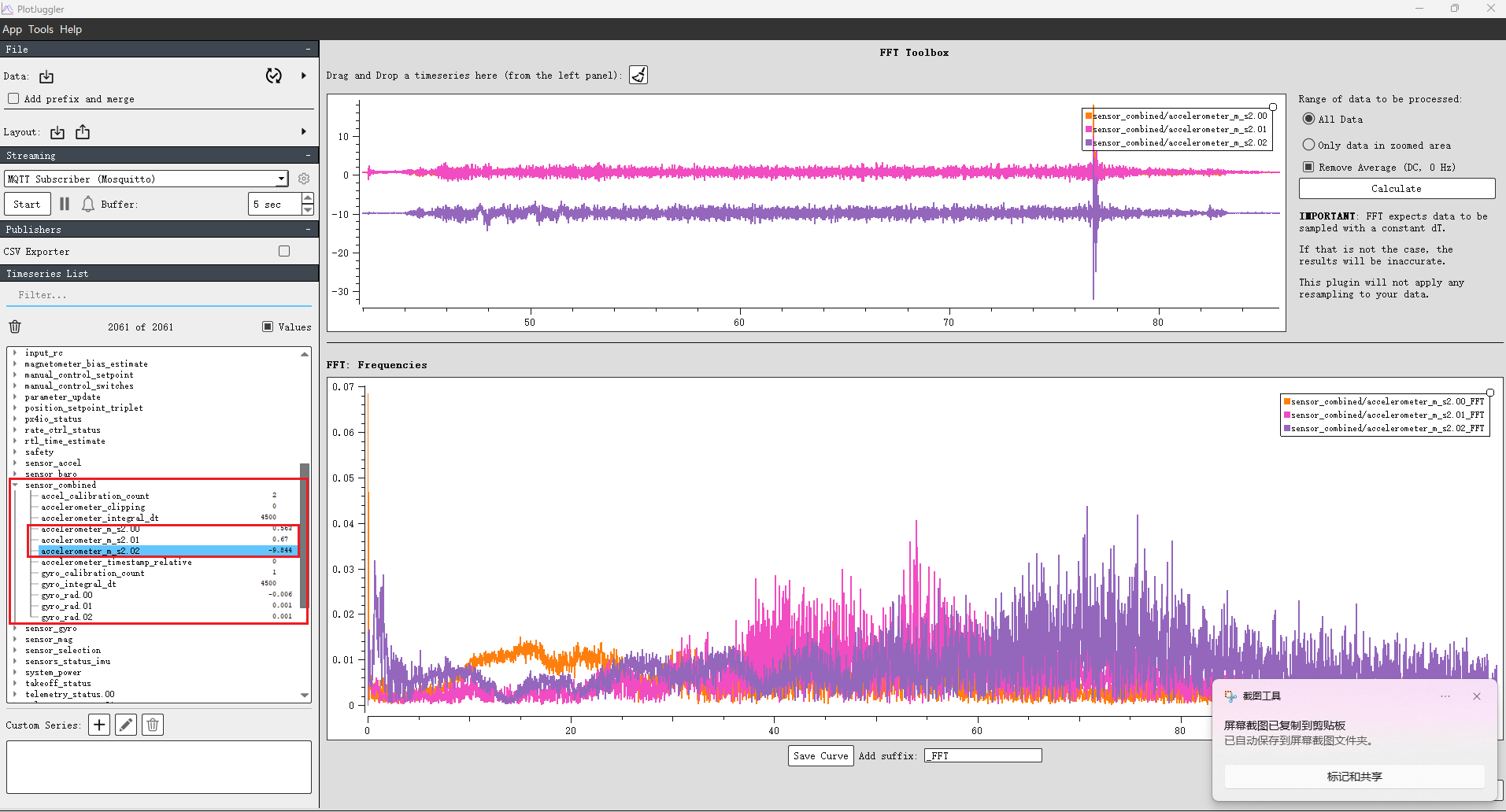Enable Add prefix and merge checkbox

(x=13, y=98)
